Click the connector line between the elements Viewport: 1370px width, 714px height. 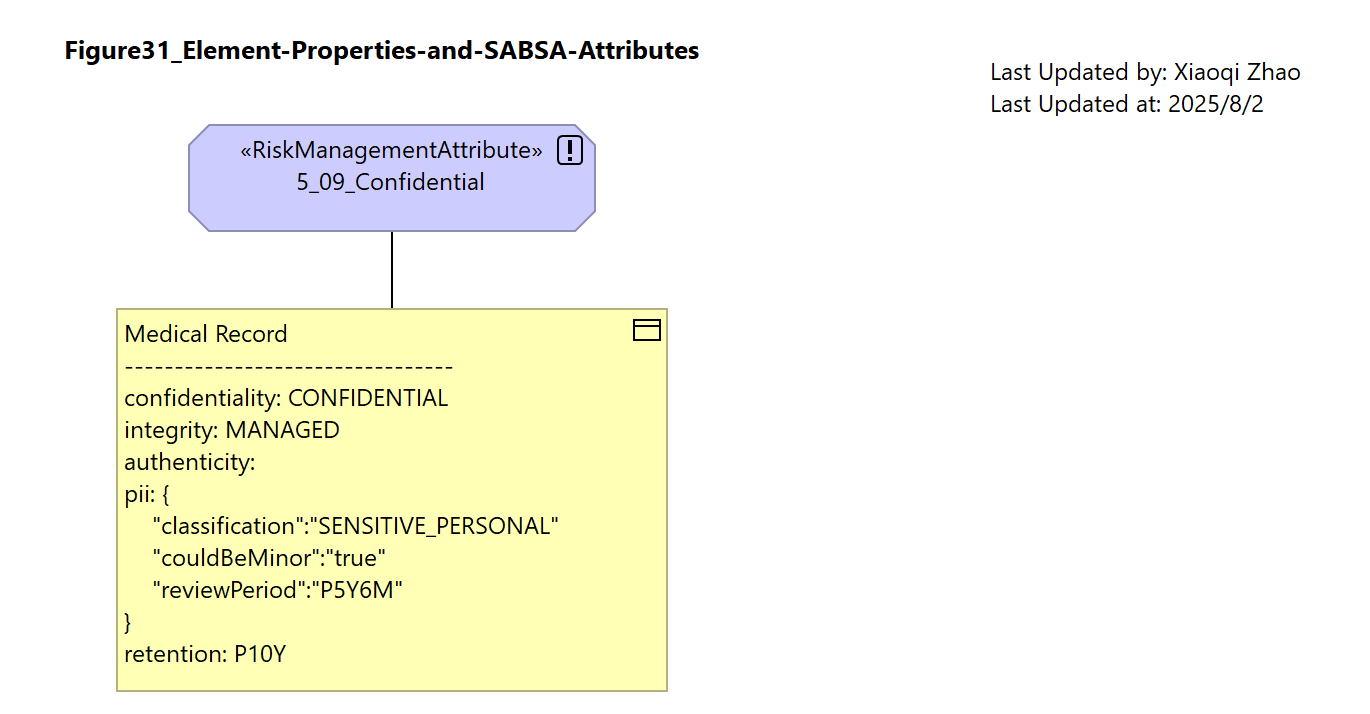(x=392, y=270)
